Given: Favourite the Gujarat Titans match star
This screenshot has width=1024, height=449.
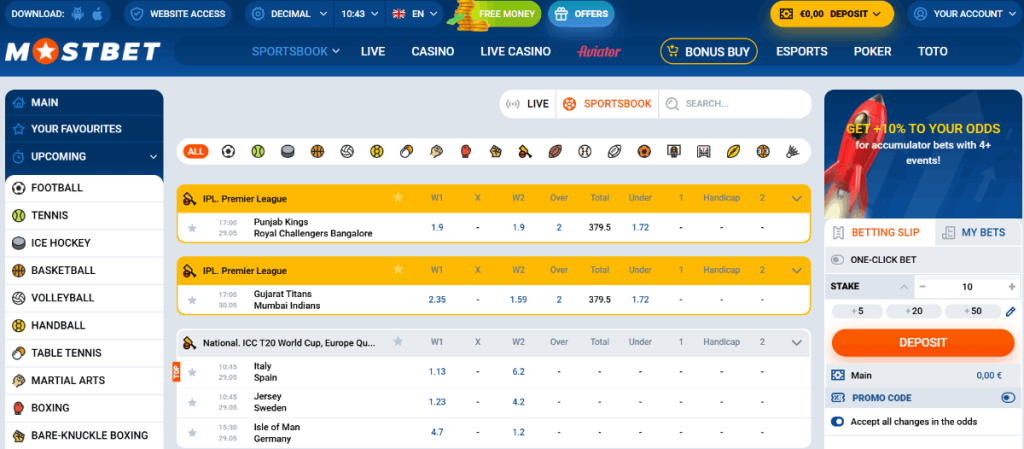Looking at the screenshot, I should [192, 300].
